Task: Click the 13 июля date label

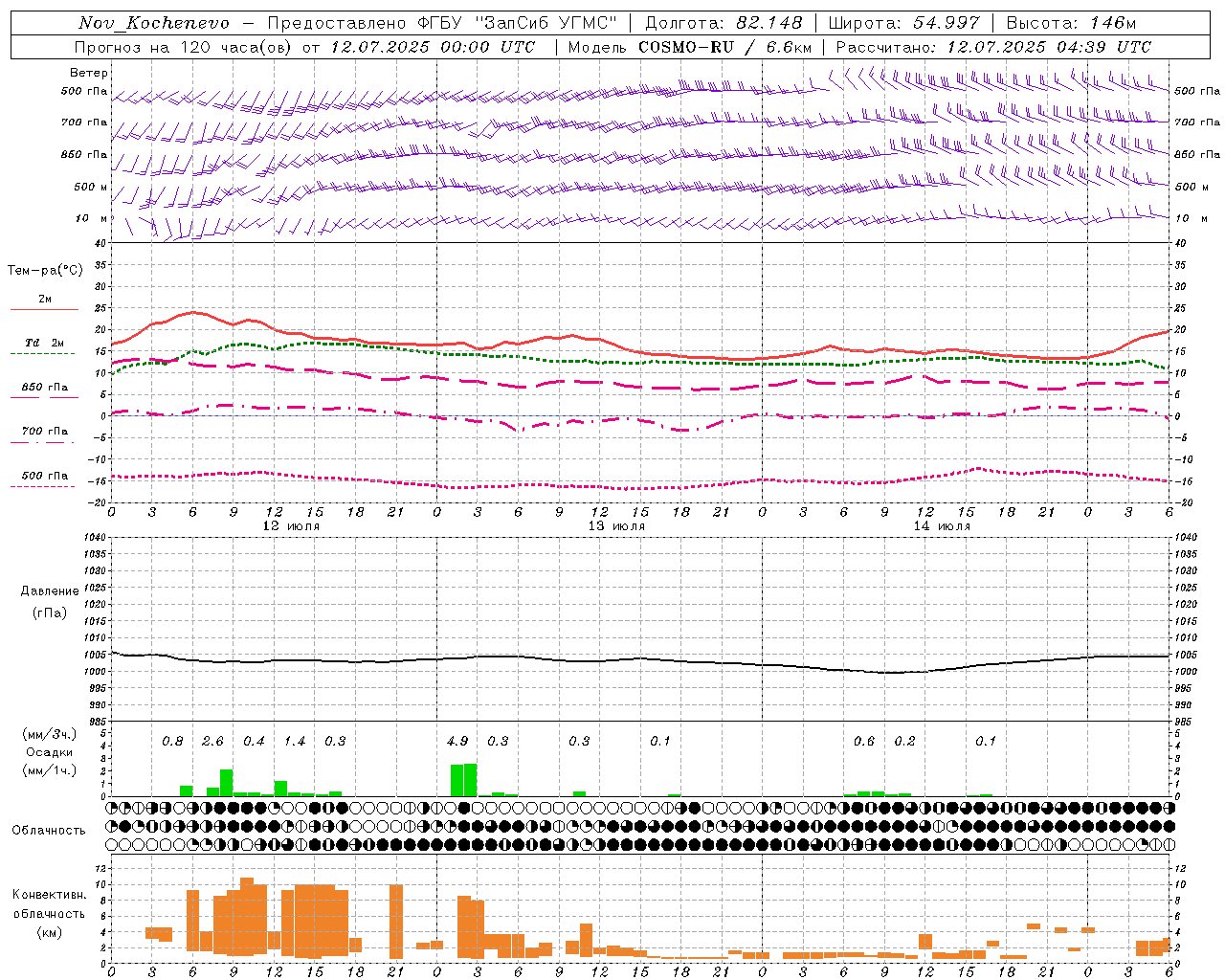Action: tap(616, 525)
